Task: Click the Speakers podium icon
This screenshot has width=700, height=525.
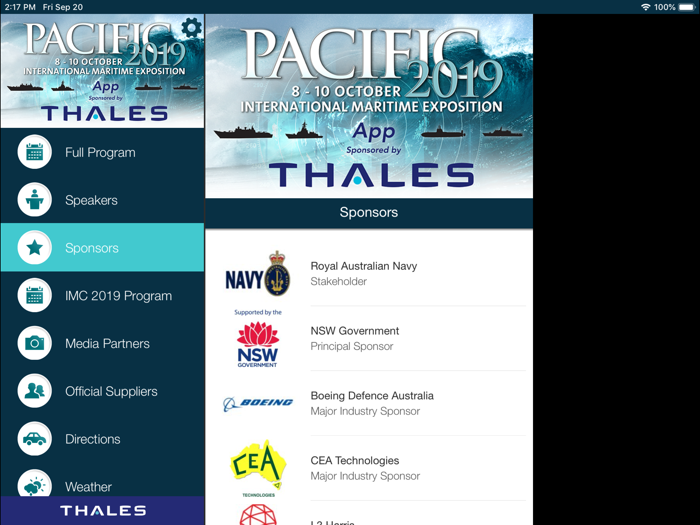Action: point(34,200)
